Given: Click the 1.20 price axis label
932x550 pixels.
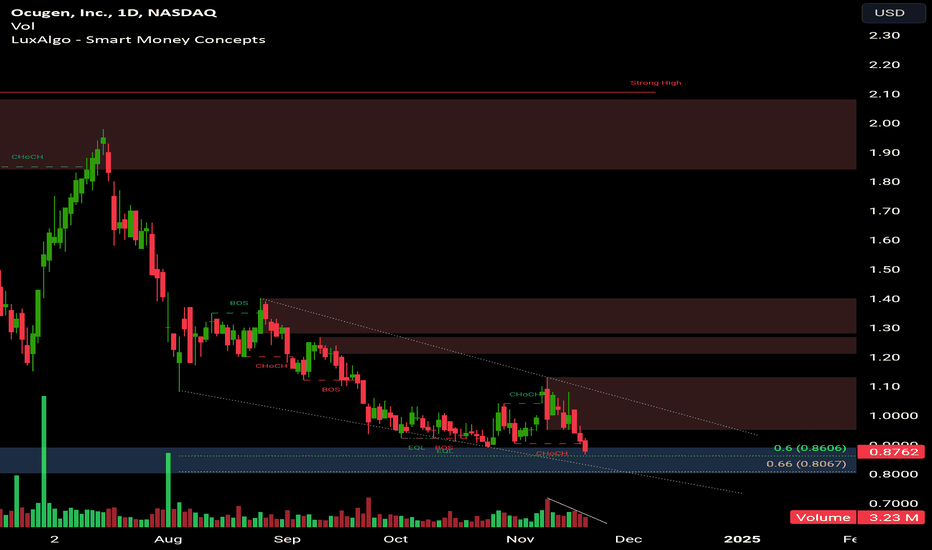Looking at the screenshot, I should tap(884, 357).
